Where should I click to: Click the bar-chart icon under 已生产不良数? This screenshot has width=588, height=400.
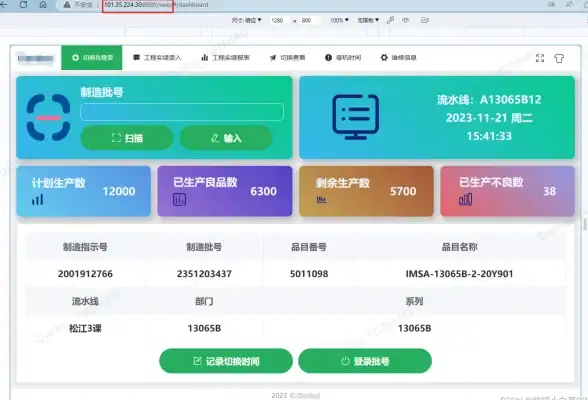[465, 199]
